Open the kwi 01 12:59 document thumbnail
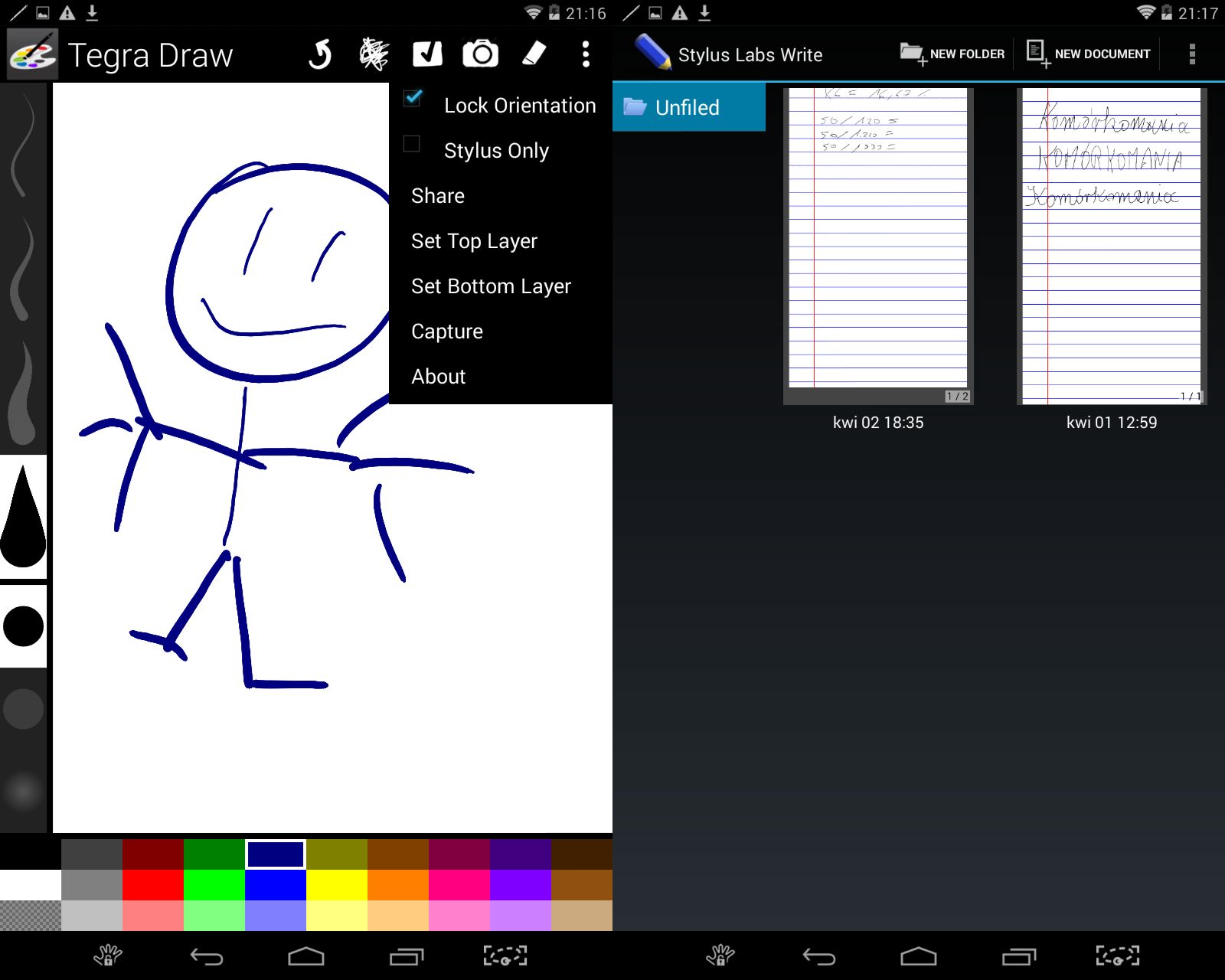 click(x=1112, y=246)
